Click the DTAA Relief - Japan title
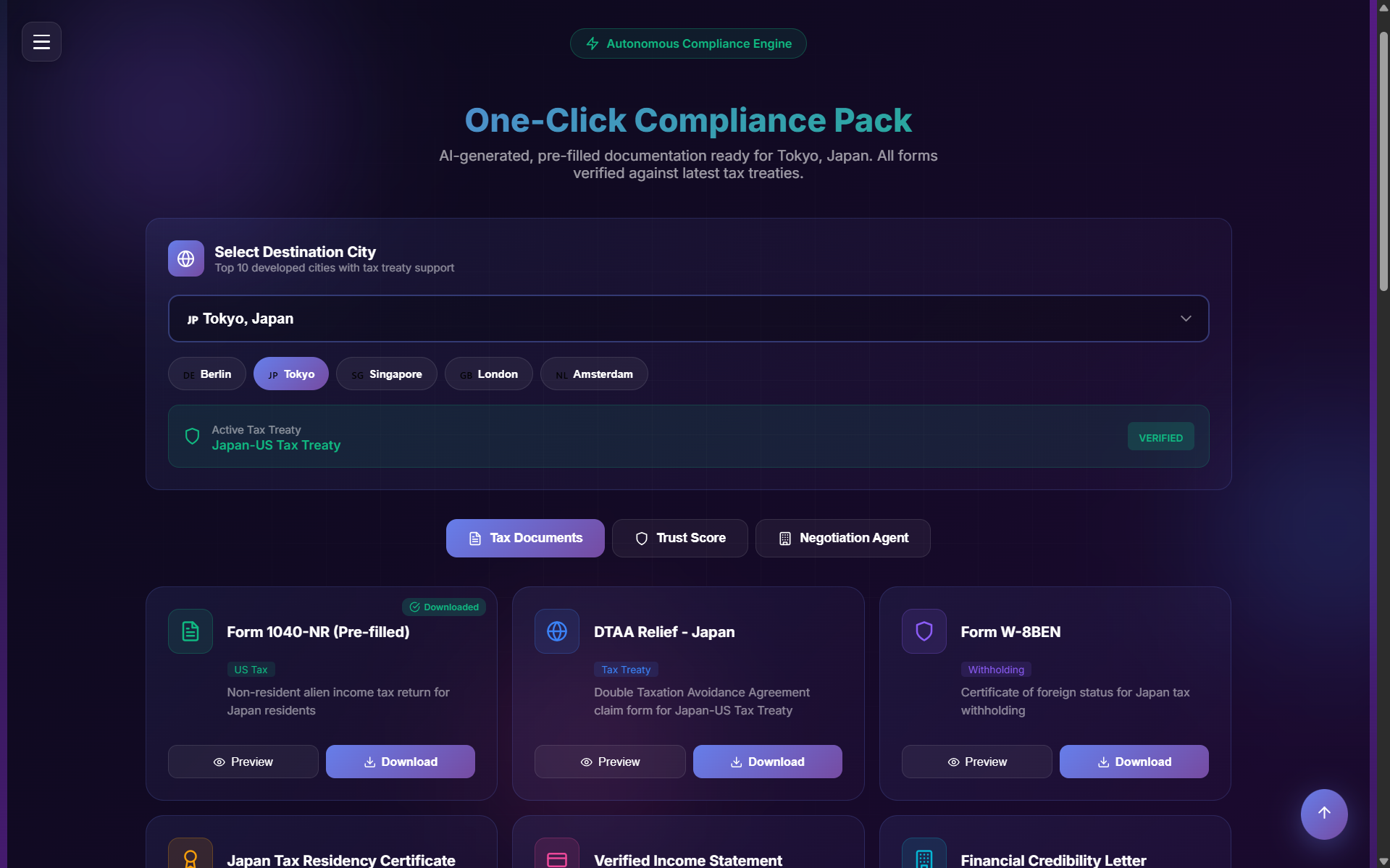The image size is (1390, 868). point(664,632)
